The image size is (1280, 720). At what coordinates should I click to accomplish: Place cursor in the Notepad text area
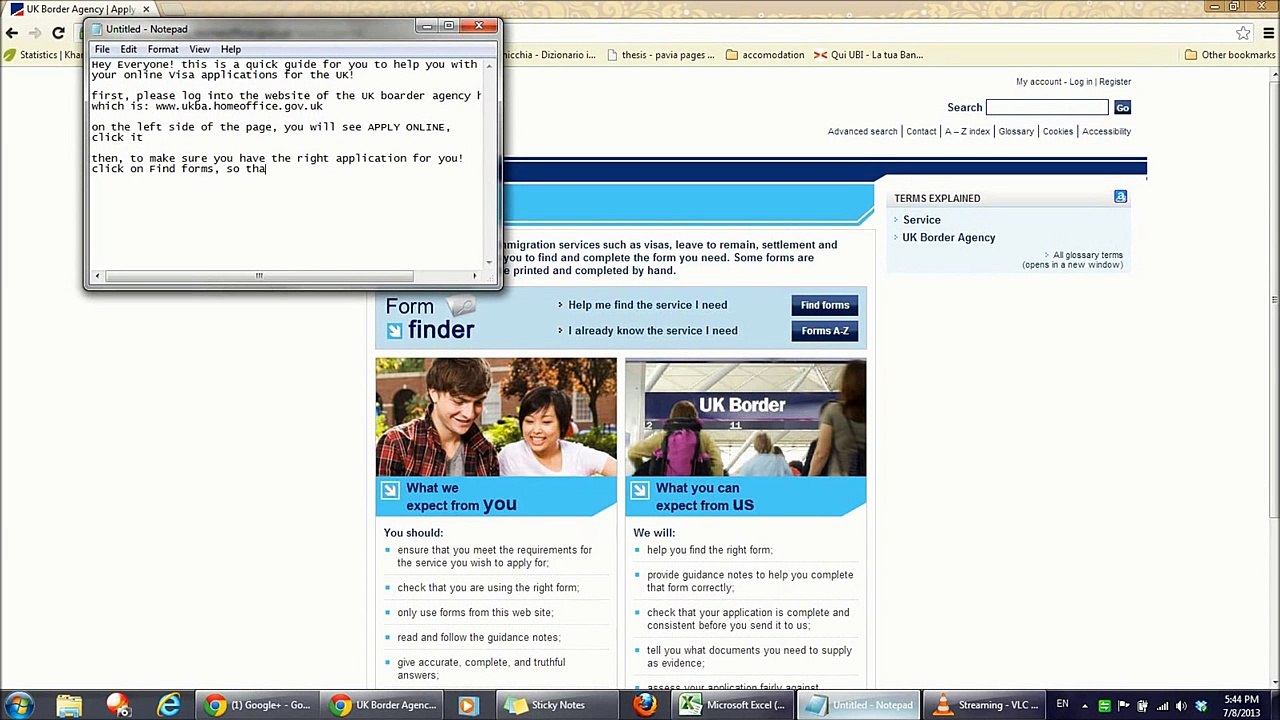[286, 164]
